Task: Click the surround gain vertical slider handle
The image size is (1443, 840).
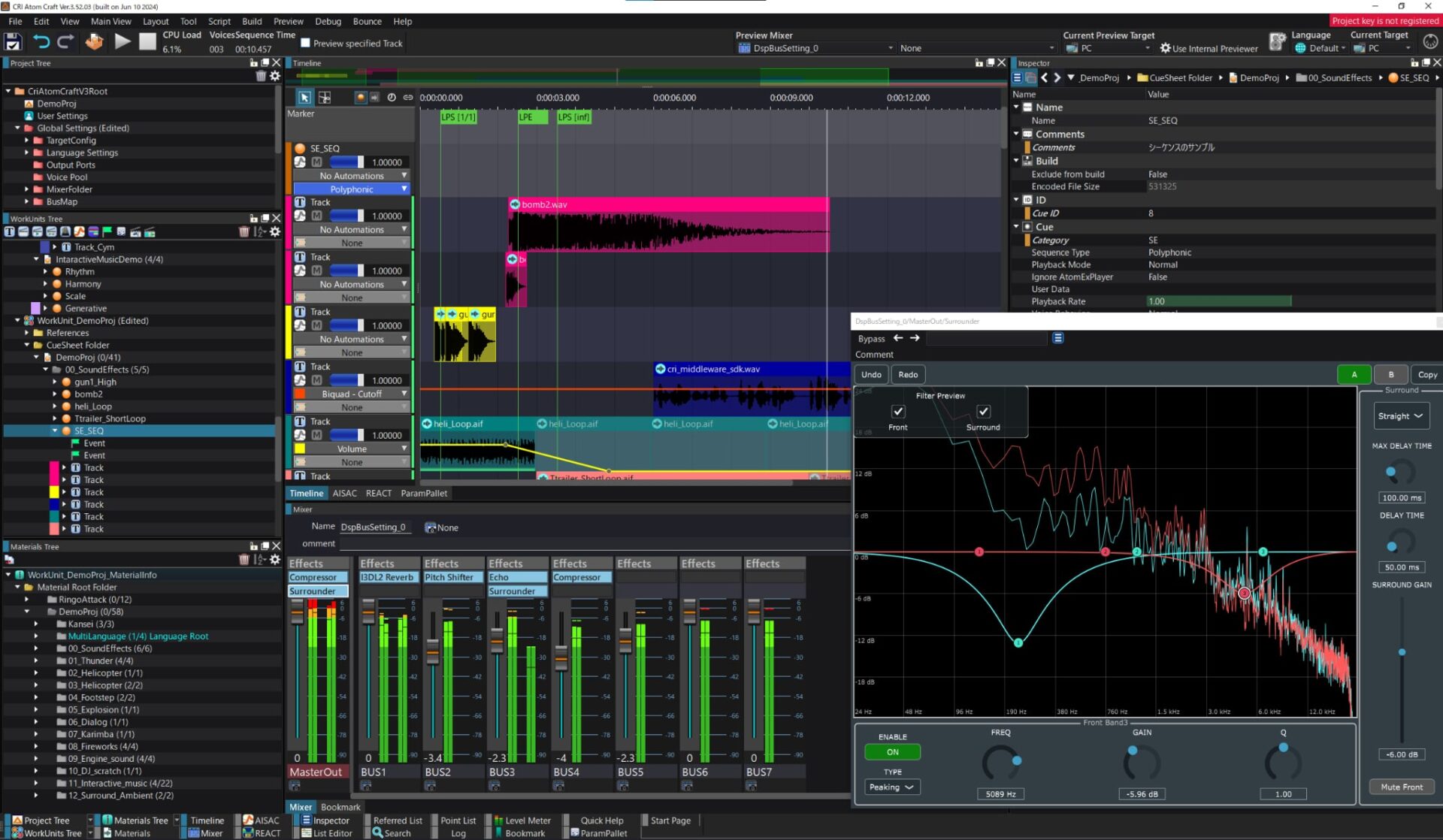Action: [x=1402, y=652]
